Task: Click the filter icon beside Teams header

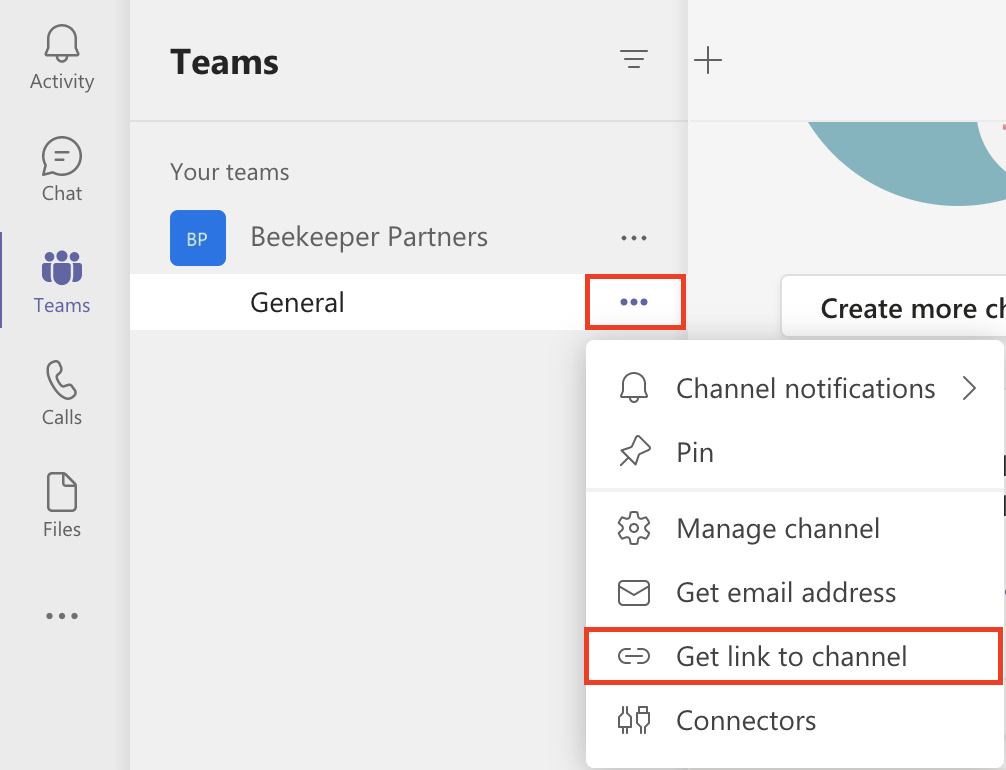Action: click(x=632, y=60)
